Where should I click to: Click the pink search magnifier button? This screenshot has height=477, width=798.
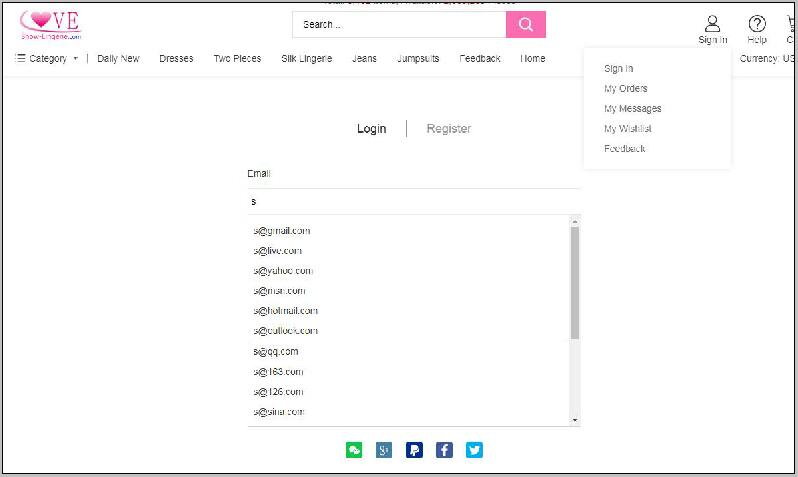click(x=525, y=25)
